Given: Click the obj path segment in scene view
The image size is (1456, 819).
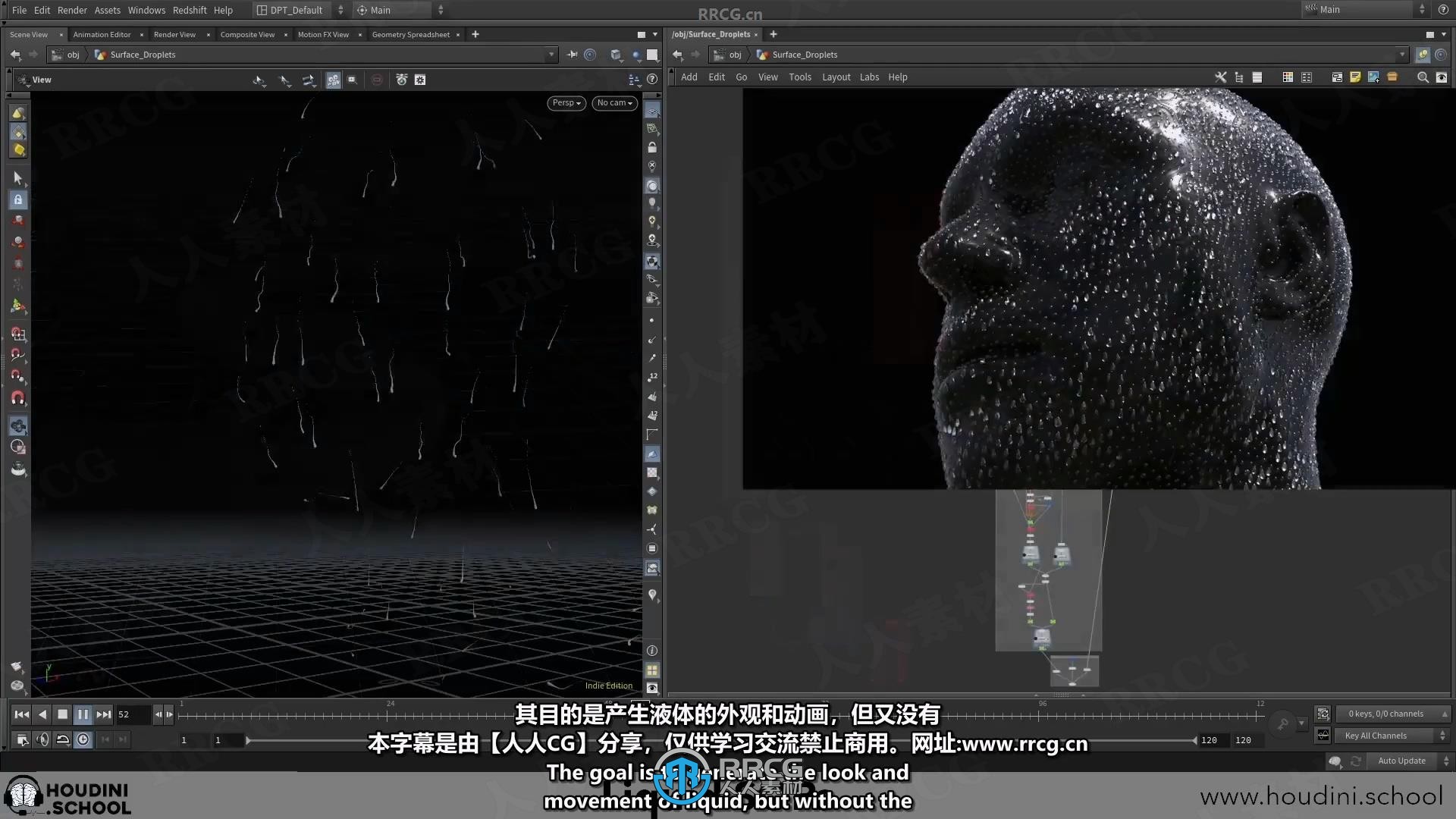Looking at the screenshot, I should pyautogui.click(x=73, y=55).
